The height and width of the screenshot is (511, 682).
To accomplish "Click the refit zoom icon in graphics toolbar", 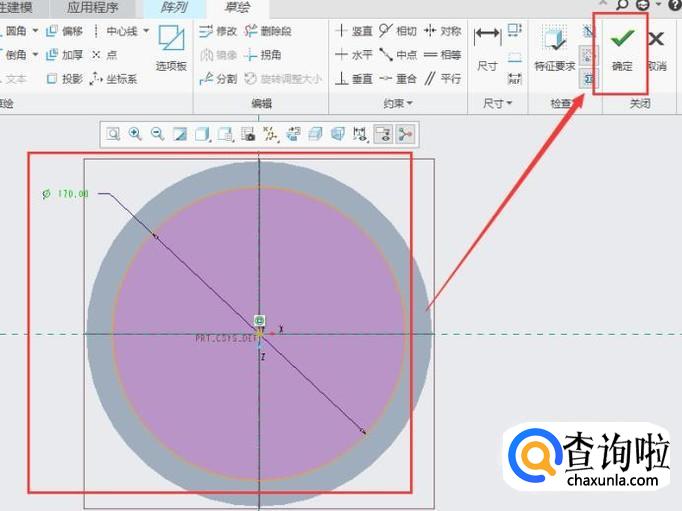I will click(113, 134).
